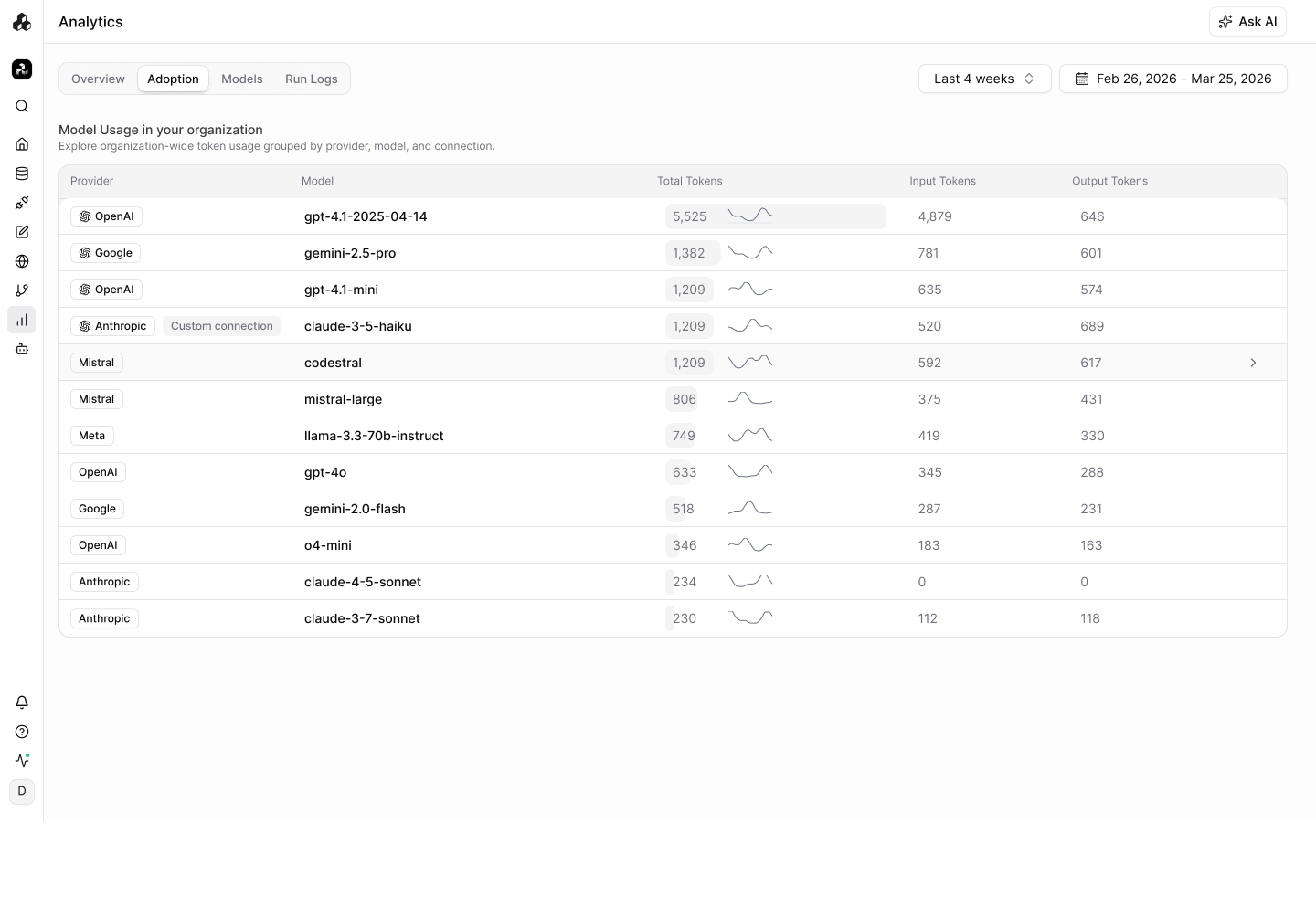Select gpt-4.1-2025-04-14 model name
The width and height of the screenshot is (1316, 907).
click(x=366, y=216)
